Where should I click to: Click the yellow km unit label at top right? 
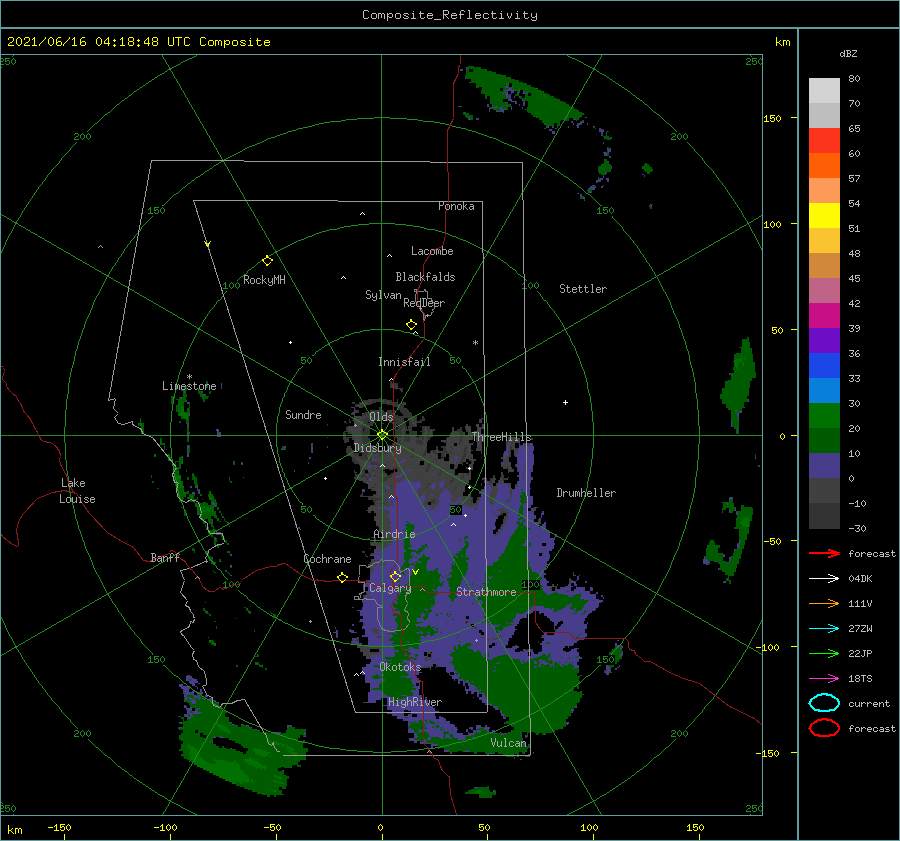coord(782,42)
